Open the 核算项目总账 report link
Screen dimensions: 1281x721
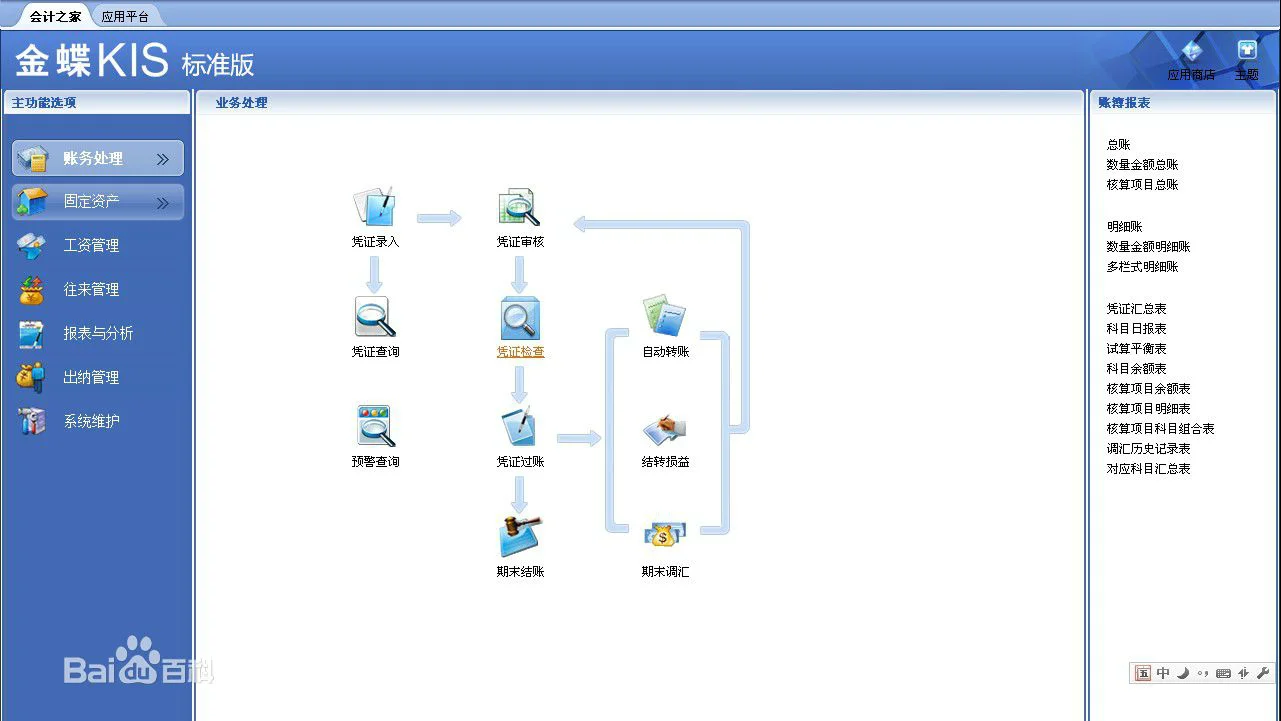[x=1142, y=185]
